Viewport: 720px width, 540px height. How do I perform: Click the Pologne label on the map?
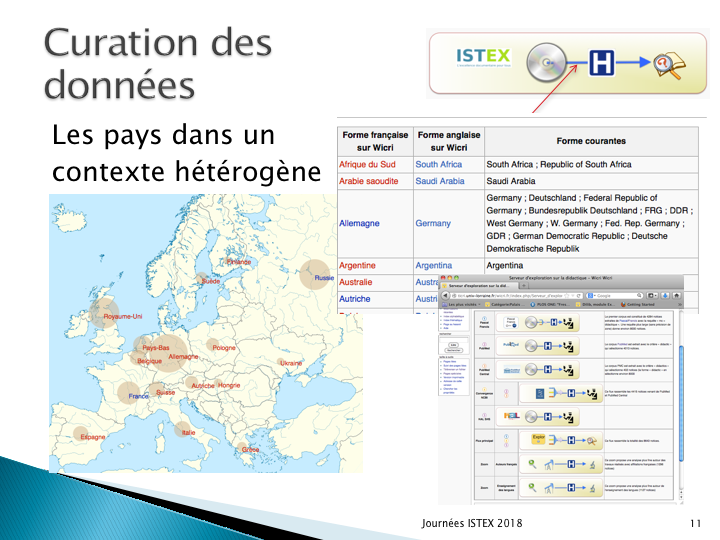[224, 348]
